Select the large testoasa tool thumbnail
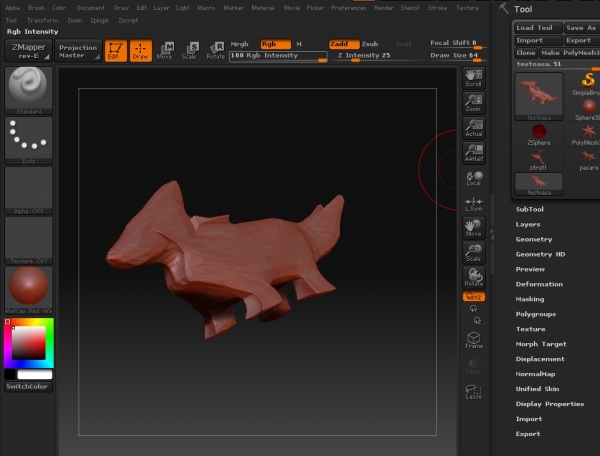The width and height of the screenshot is (600, 456). (x=539, y=96)
